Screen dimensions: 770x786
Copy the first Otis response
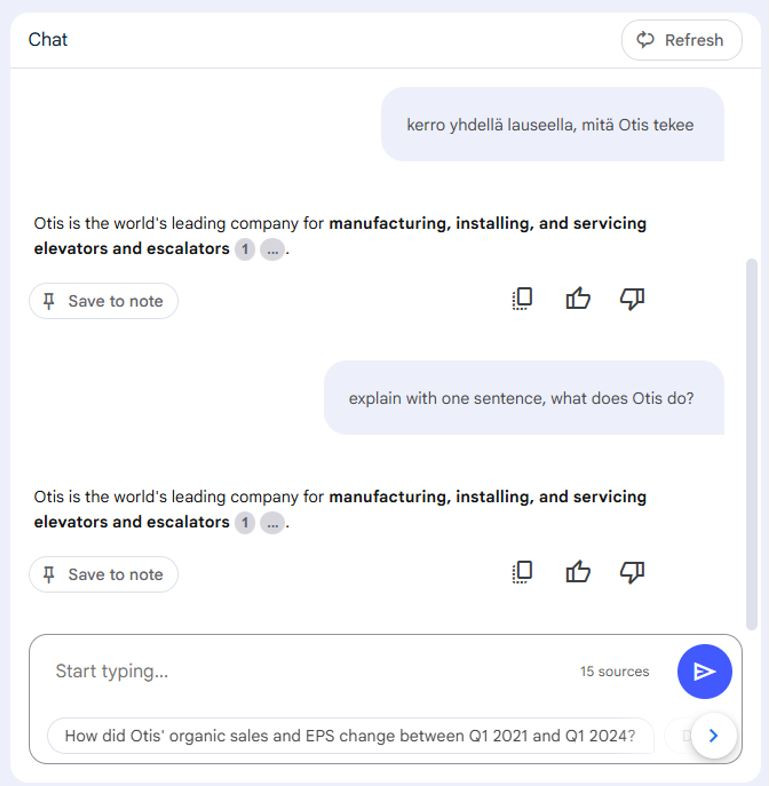click(522, 299)
